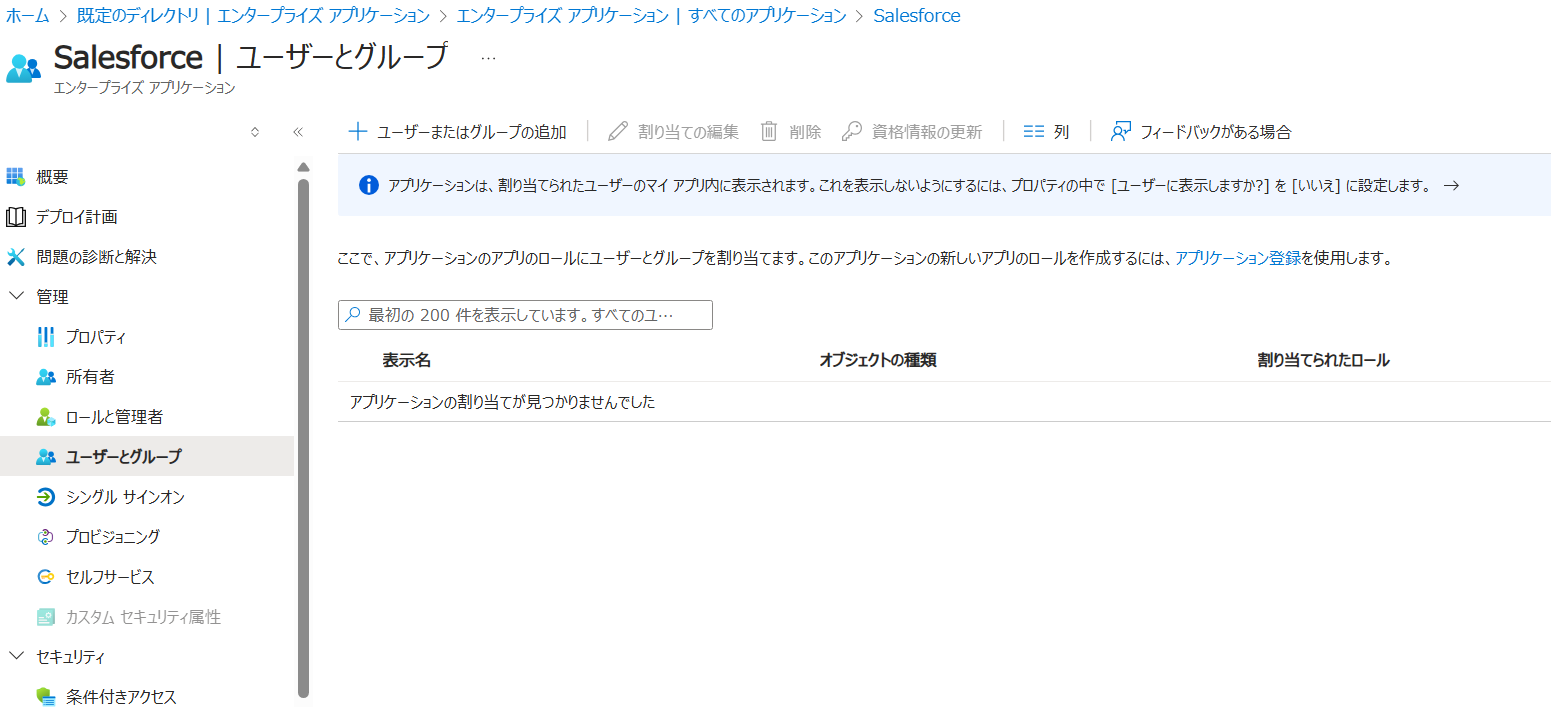The width and height of the screenshot is (1551, 707).
Task: Click the pencil icon for 割り当ての編集
Action: (618, 131)
